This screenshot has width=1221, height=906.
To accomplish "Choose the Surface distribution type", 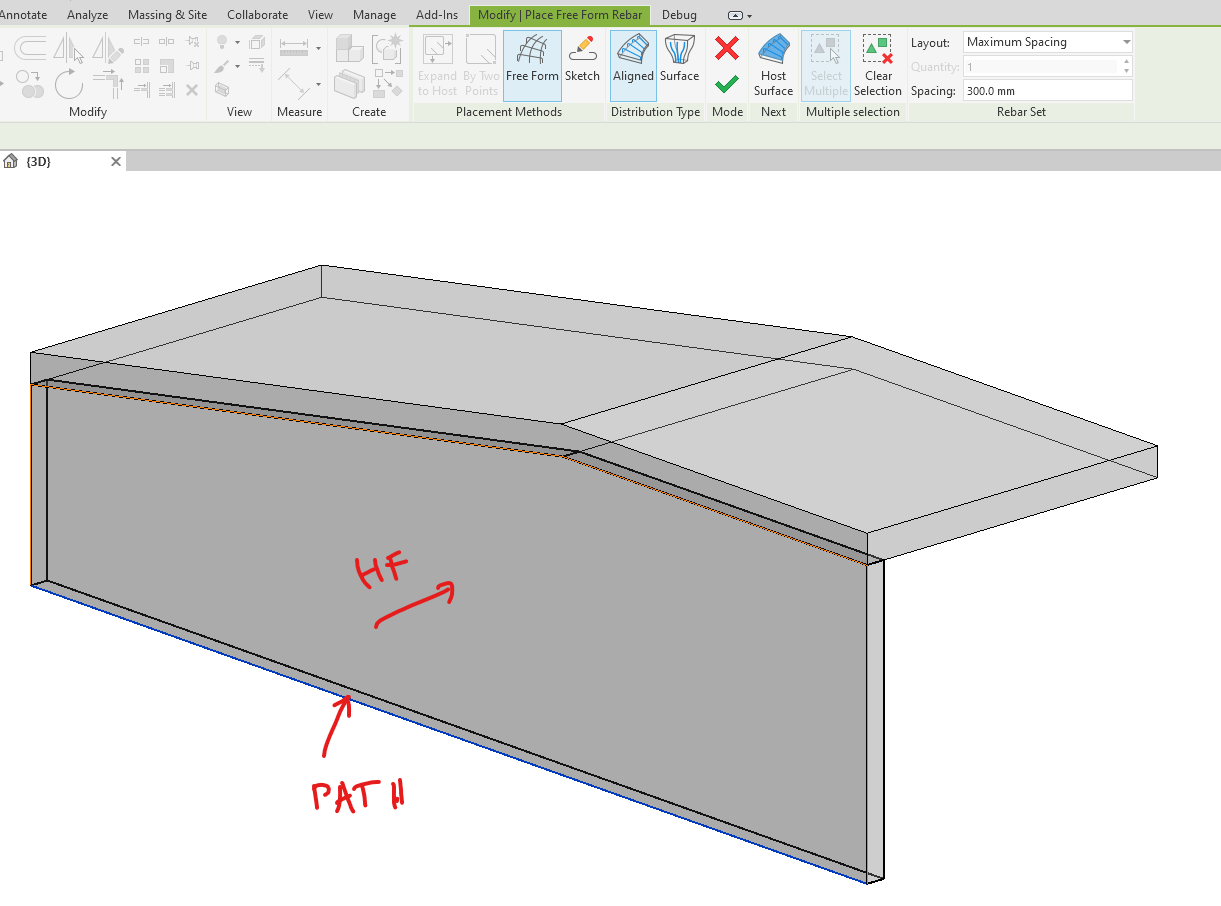I will tap(679, 65).
